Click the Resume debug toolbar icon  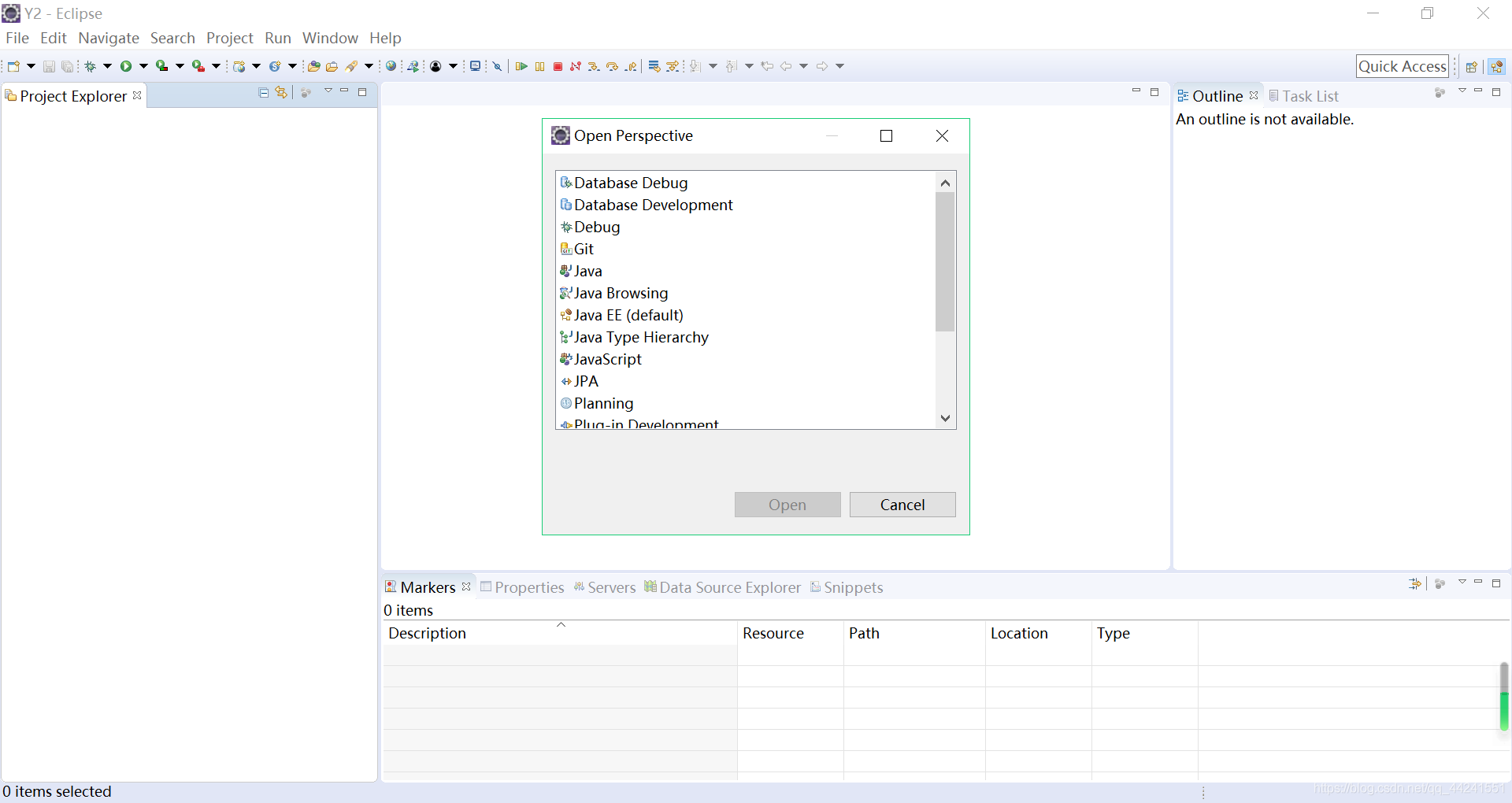pyautogui.click(x=521, y=66)
